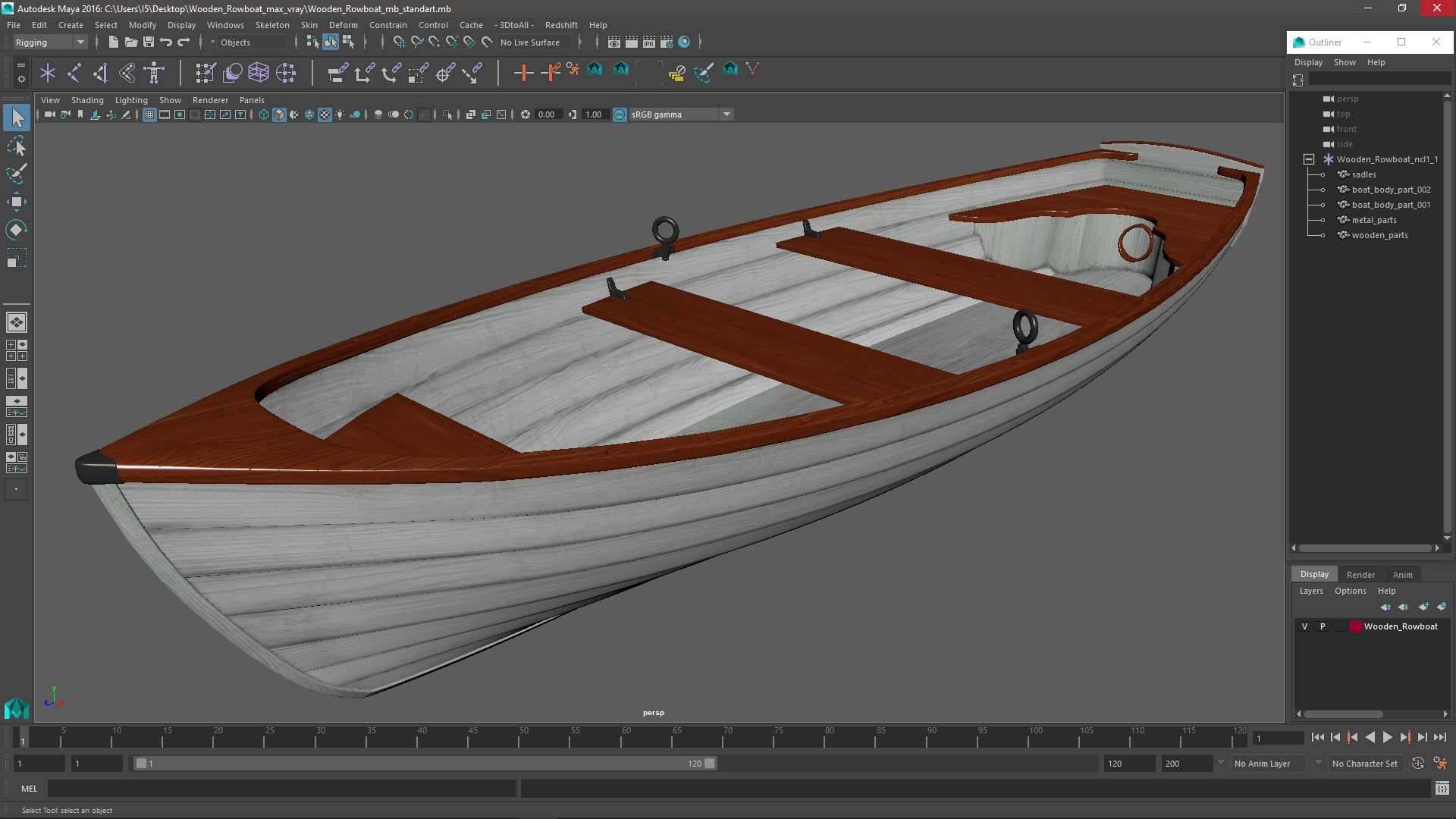
Task: Click the Anim tab in bottom panel
Action: (1403, 573)
